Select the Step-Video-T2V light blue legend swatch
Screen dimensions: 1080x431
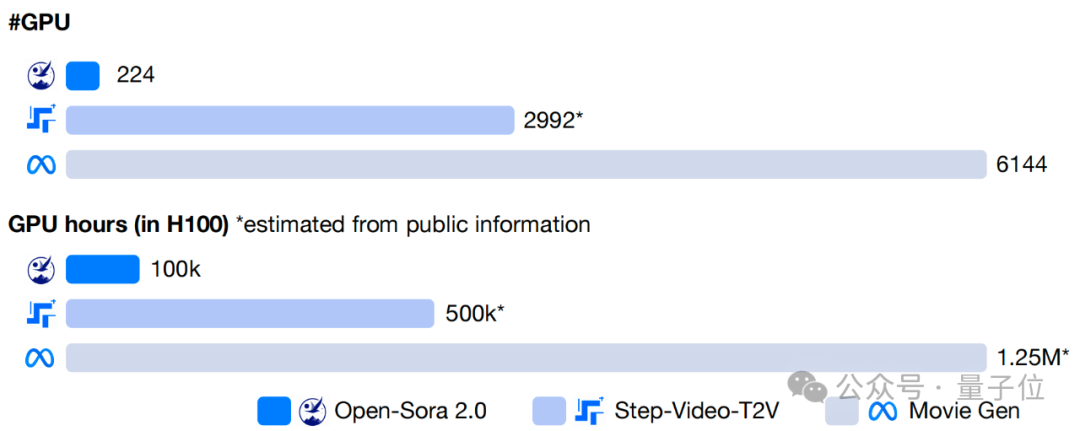550,411
